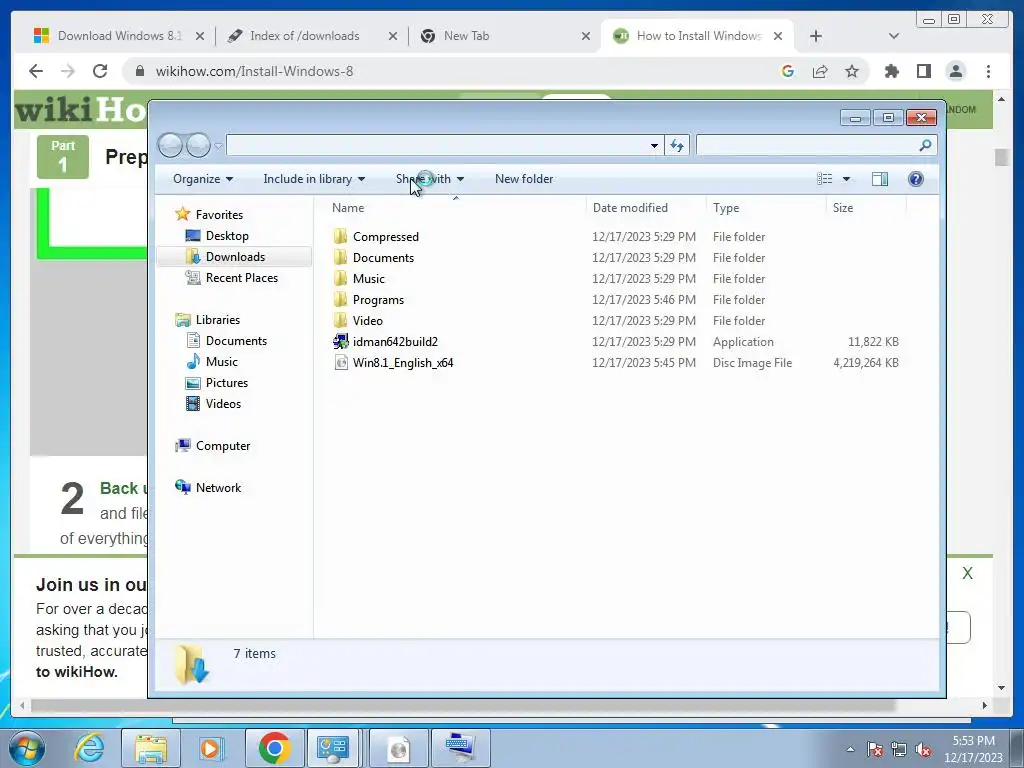Expand the address bar history dropdown arrow

654,146
